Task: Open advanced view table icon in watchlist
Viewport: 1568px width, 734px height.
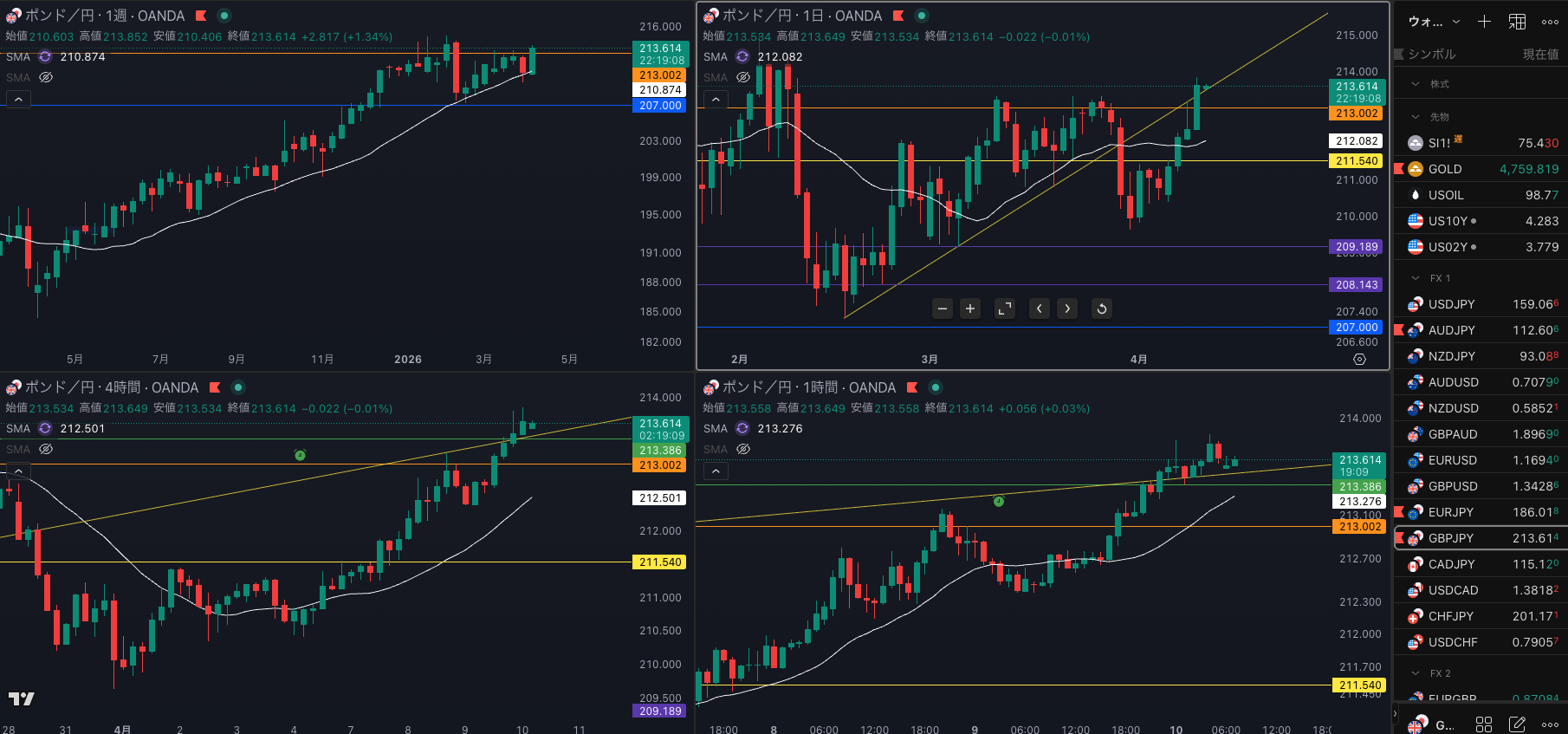Action: tap(1517, 22)
